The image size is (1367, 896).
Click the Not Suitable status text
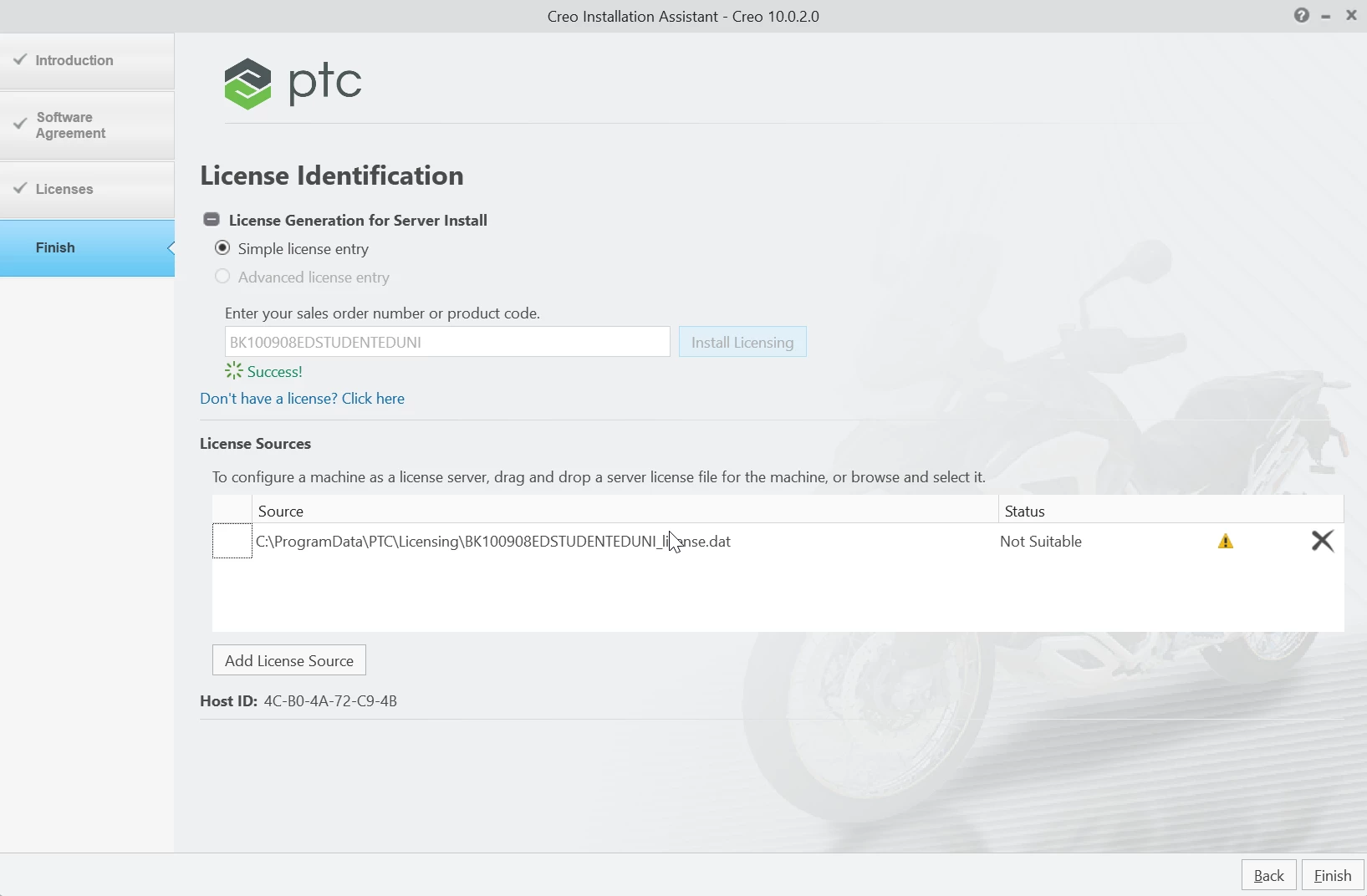pyautogui.click(x=1041, y=542)
